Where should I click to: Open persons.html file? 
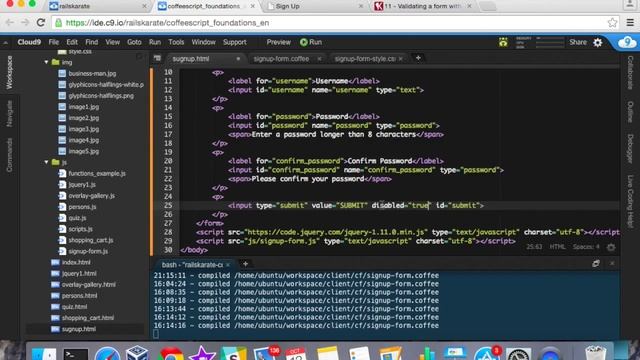click(x=79, y=296)
